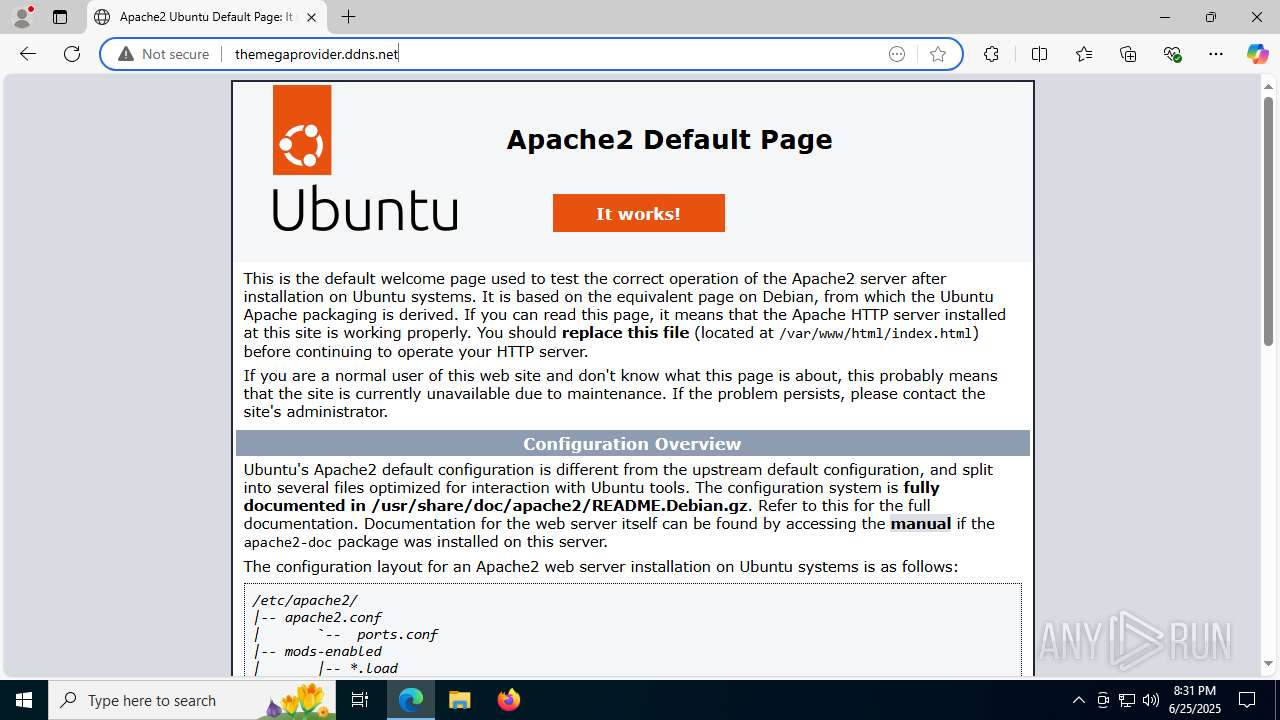Open the notification center icon
The width and height of the screenshot is (1280, 720).
(1248, 700)
